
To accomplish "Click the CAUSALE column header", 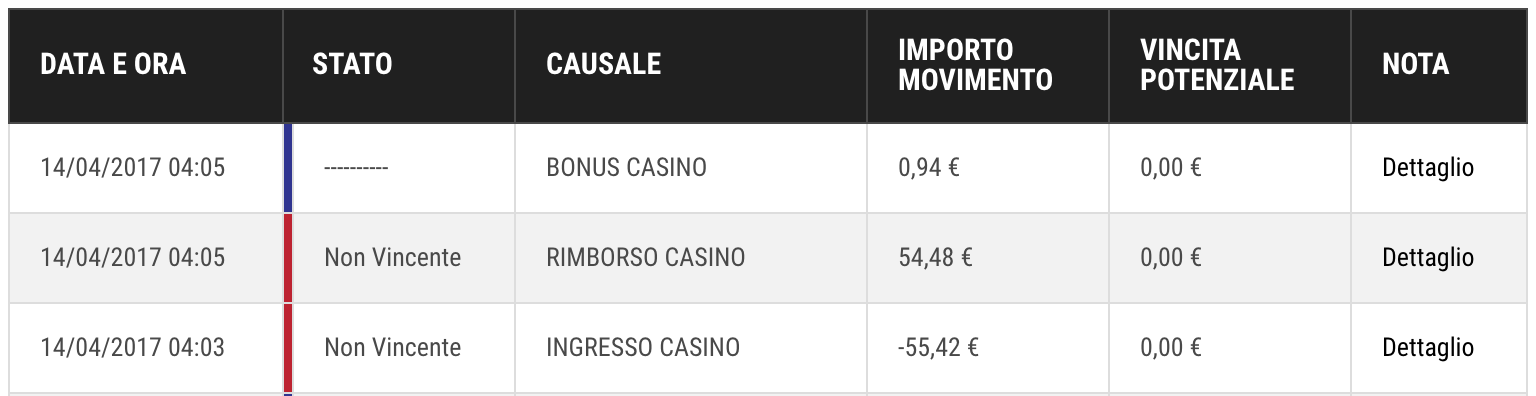I will click(604, 64).
